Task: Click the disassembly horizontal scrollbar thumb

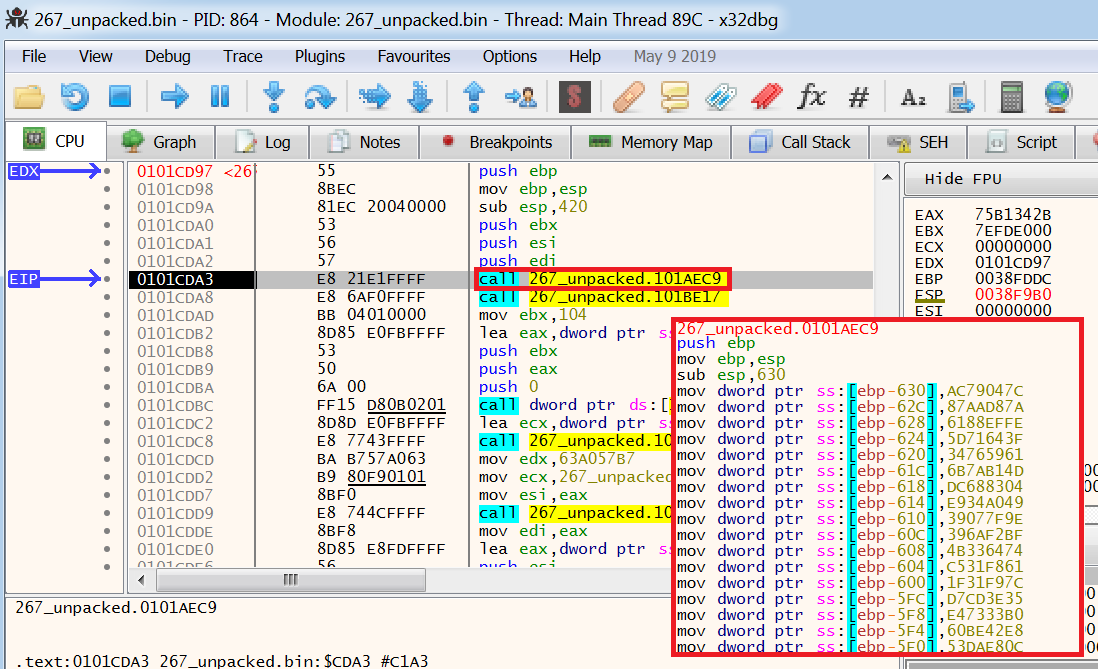Action: [291, 580]
